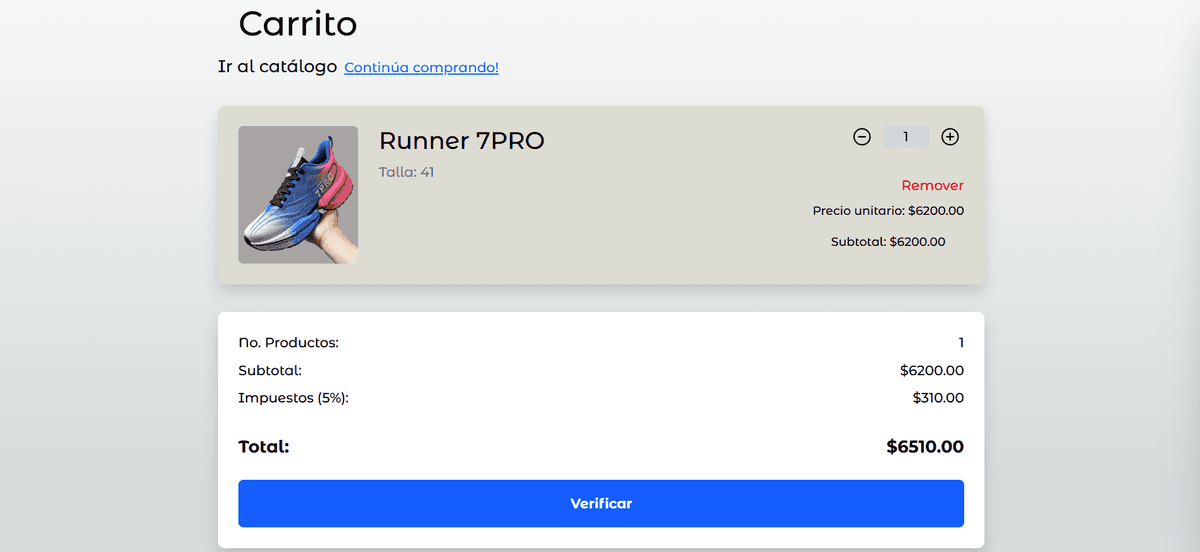This screenshot has height=552, width=1200.
Task: Click the $310.00 tax amount
Action: click(x=938, y=398)
